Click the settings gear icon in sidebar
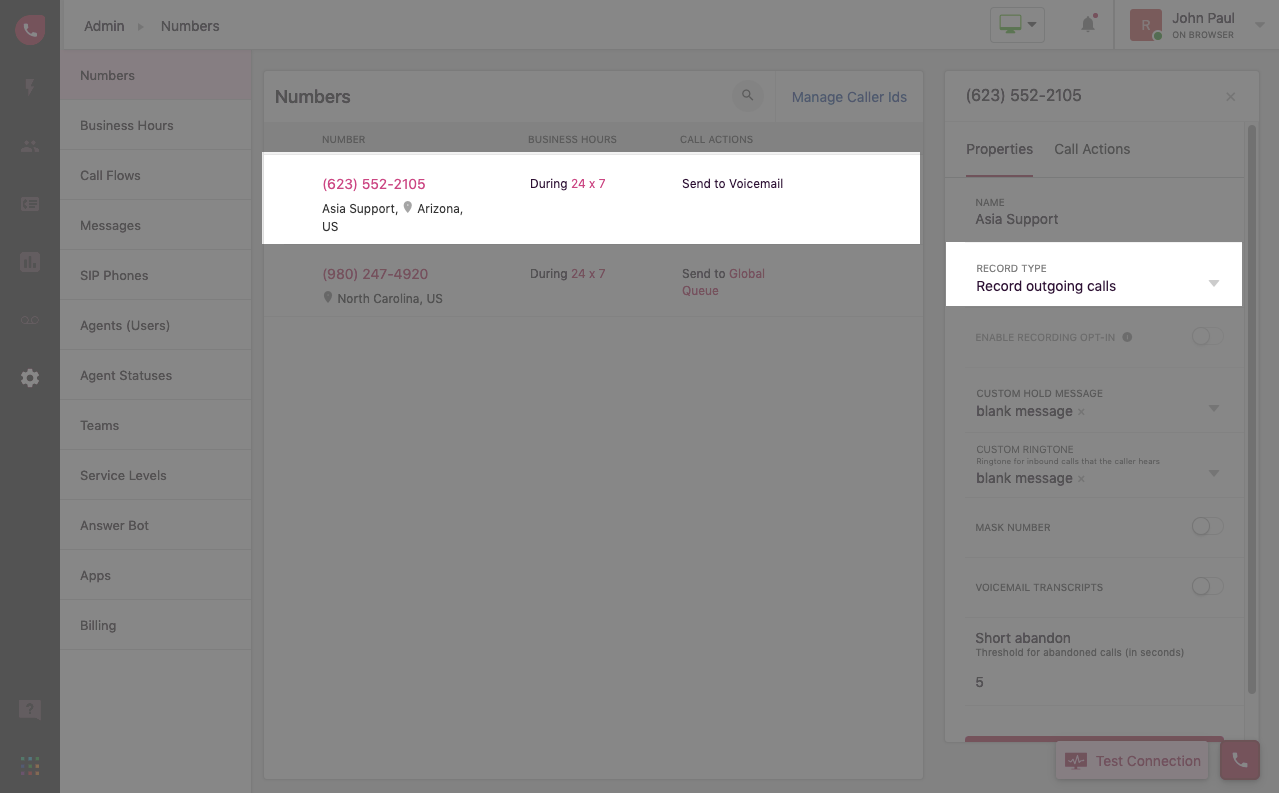 (x=30, y=378)
